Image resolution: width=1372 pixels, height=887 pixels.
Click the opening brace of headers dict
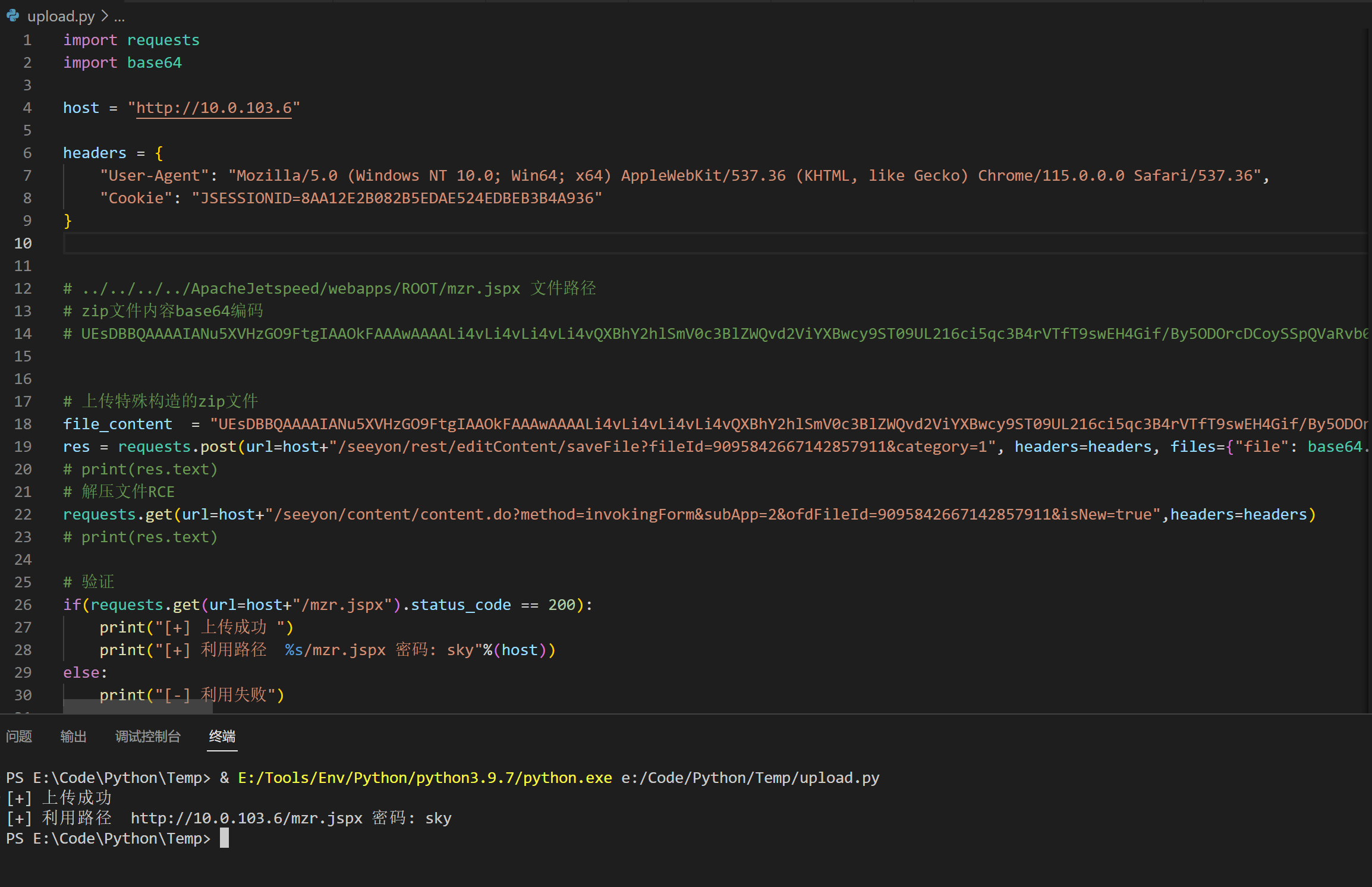pyautogui.click(x=159, y=153)
